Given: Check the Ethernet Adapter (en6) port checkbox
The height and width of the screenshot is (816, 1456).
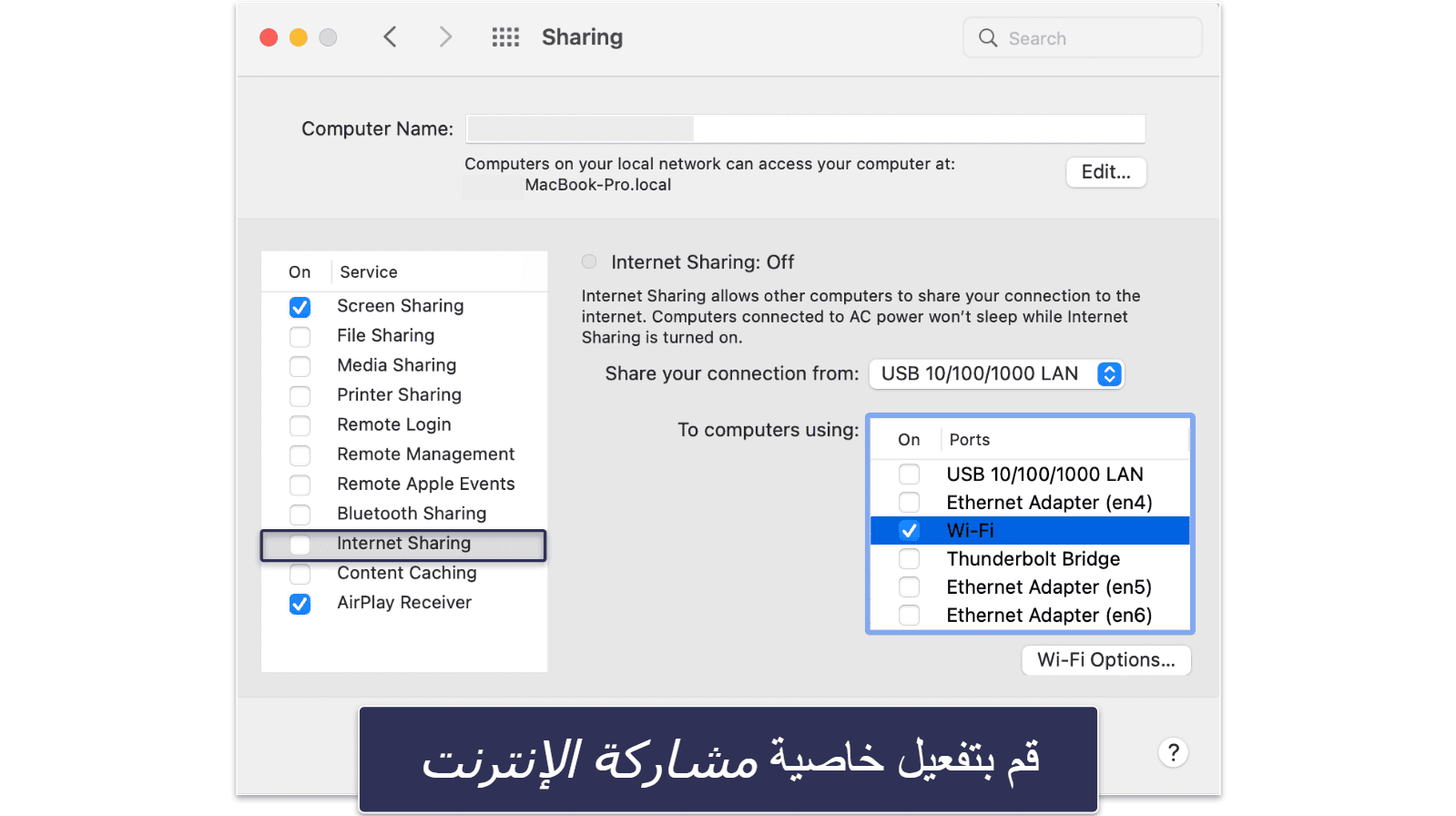Looking at the screenshot, I should 909,615.
